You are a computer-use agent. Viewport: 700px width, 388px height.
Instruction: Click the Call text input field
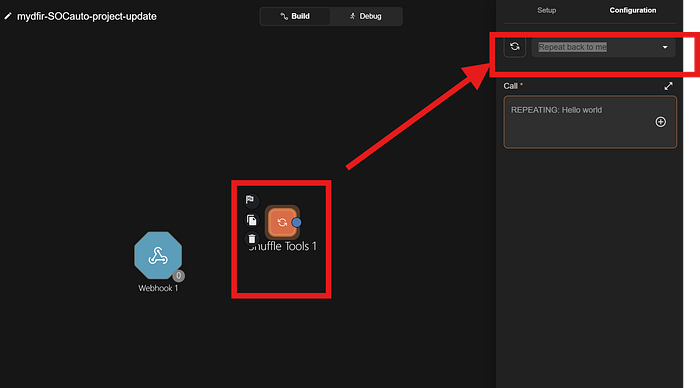[590, 122]
